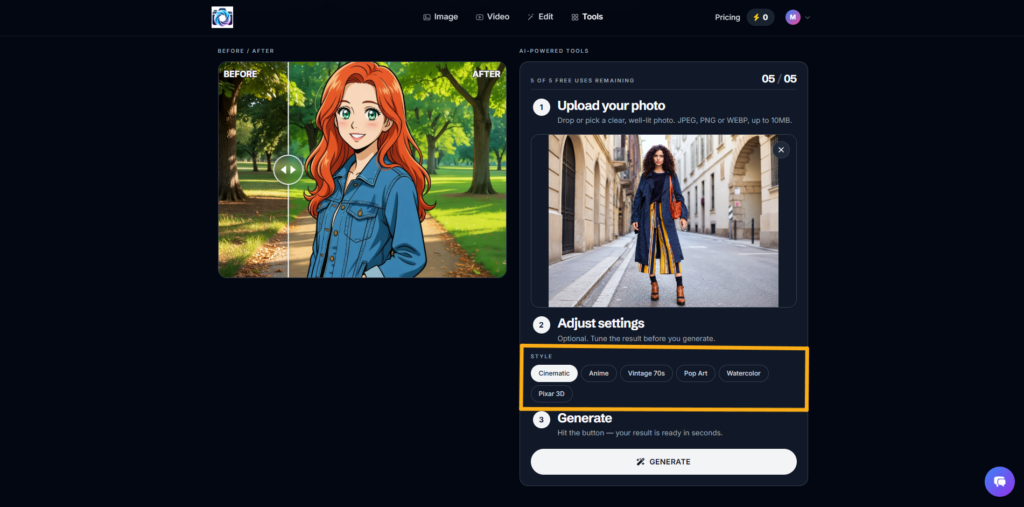Click the 'AI-POWERED TOOLS' label

click(x=554, y=51)
